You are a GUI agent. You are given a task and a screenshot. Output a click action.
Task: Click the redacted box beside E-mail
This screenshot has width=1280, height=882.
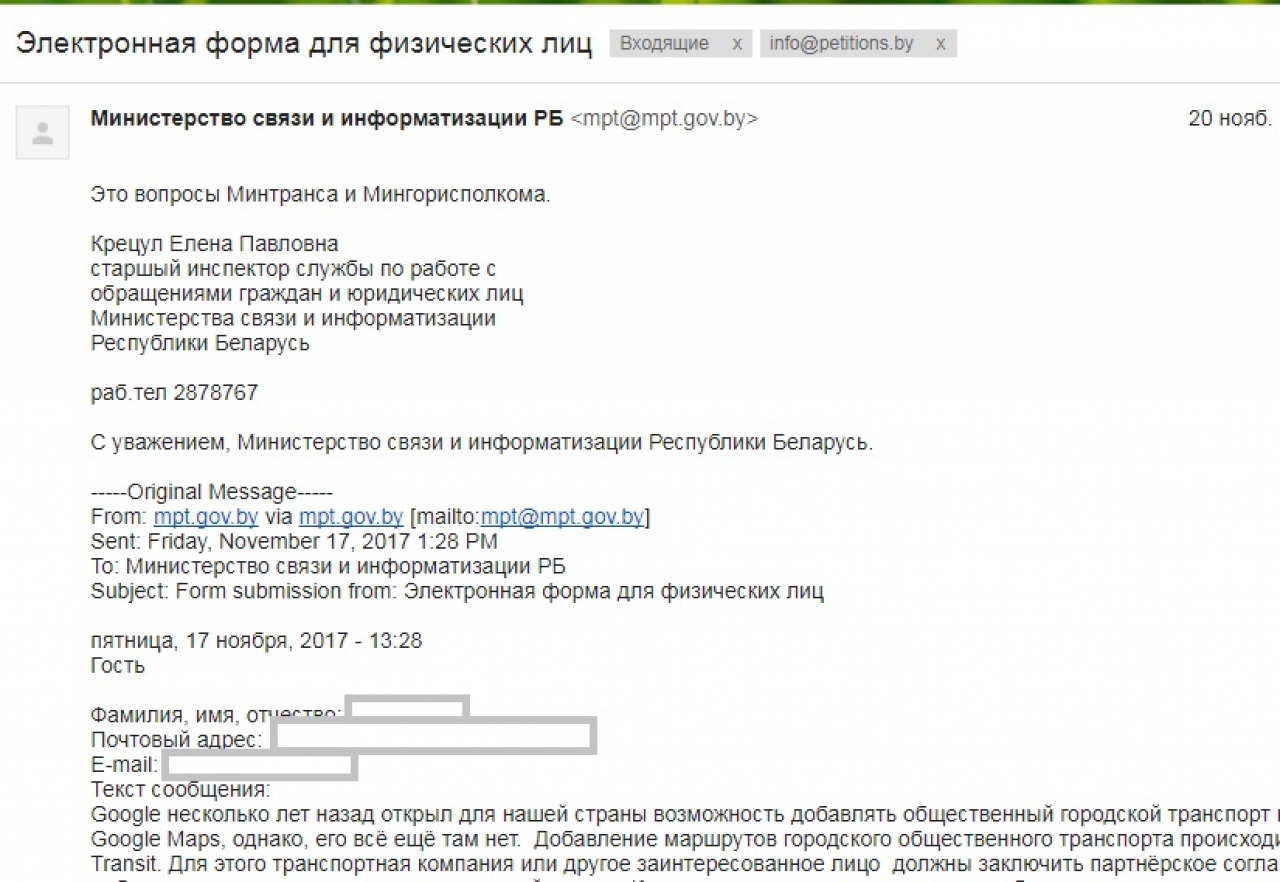[x=259, y=766]
